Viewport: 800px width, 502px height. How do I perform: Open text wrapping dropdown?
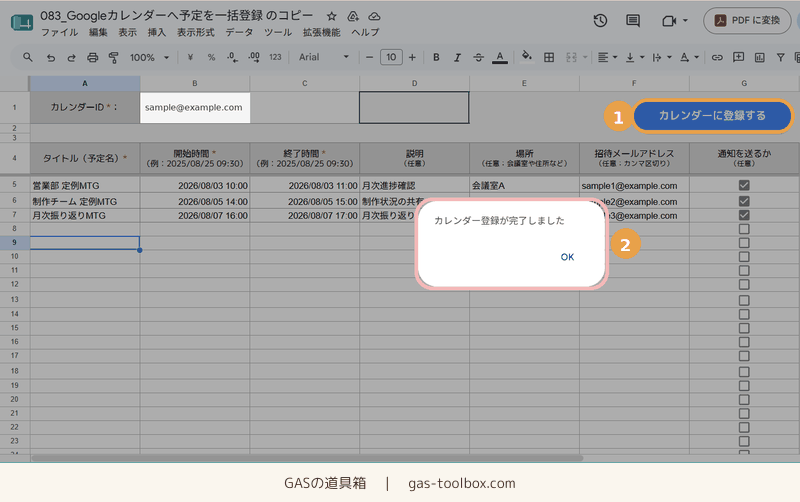coord(662,57)
